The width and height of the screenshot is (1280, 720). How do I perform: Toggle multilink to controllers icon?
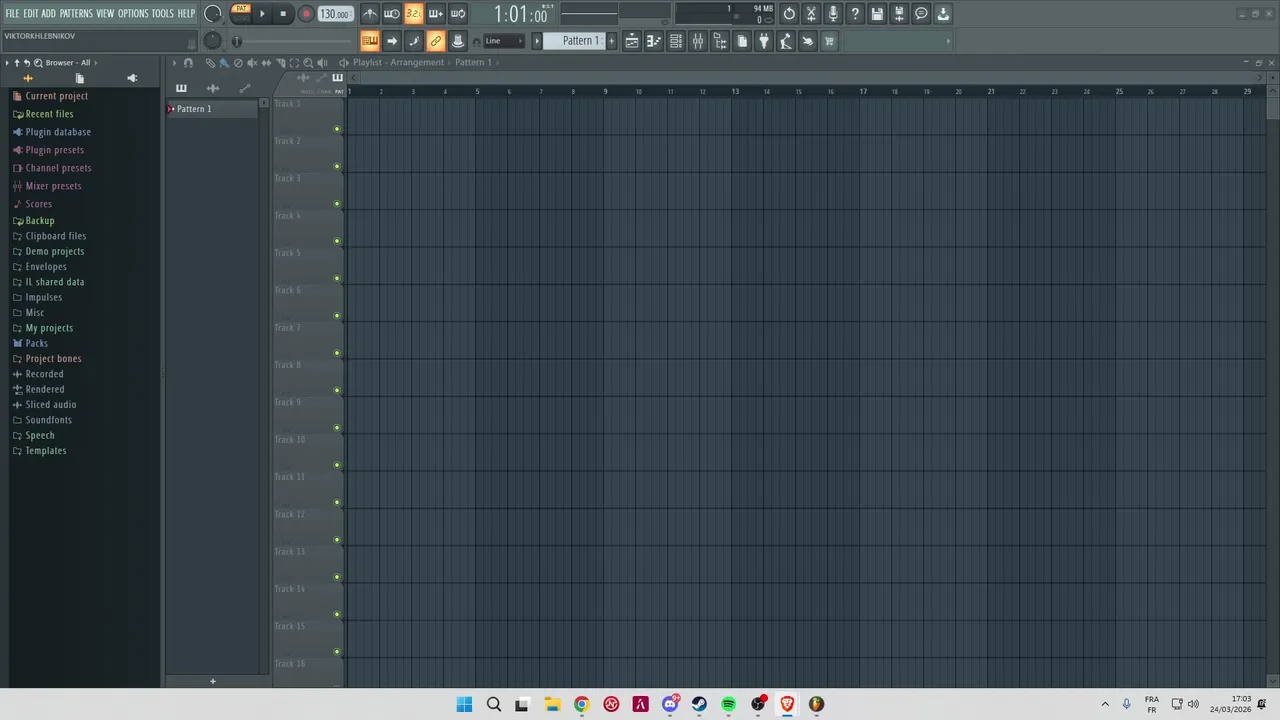457,41
